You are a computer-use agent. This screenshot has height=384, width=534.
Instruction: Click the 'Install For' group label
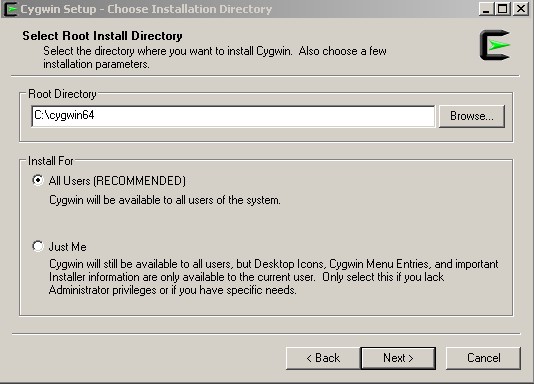(51, 161)
